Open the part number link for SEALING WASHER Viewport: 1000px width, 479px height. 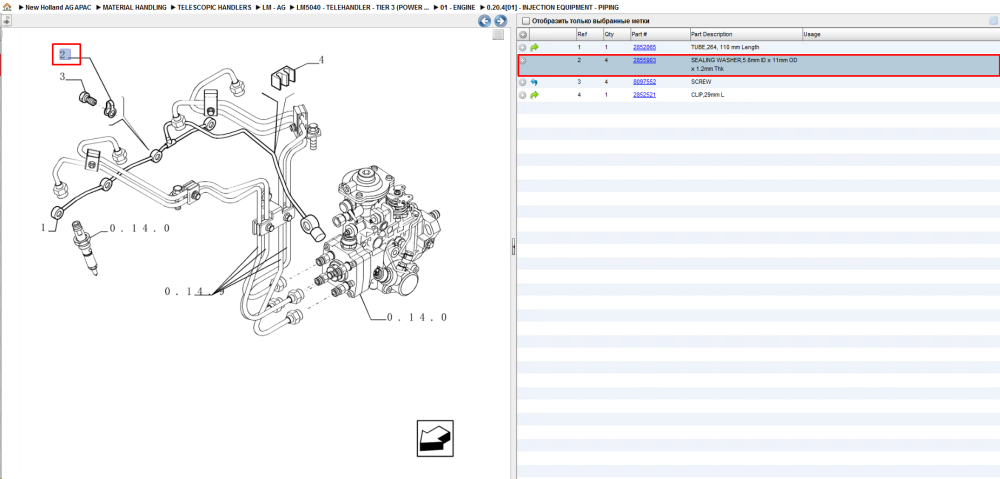(x=644, y=60)
